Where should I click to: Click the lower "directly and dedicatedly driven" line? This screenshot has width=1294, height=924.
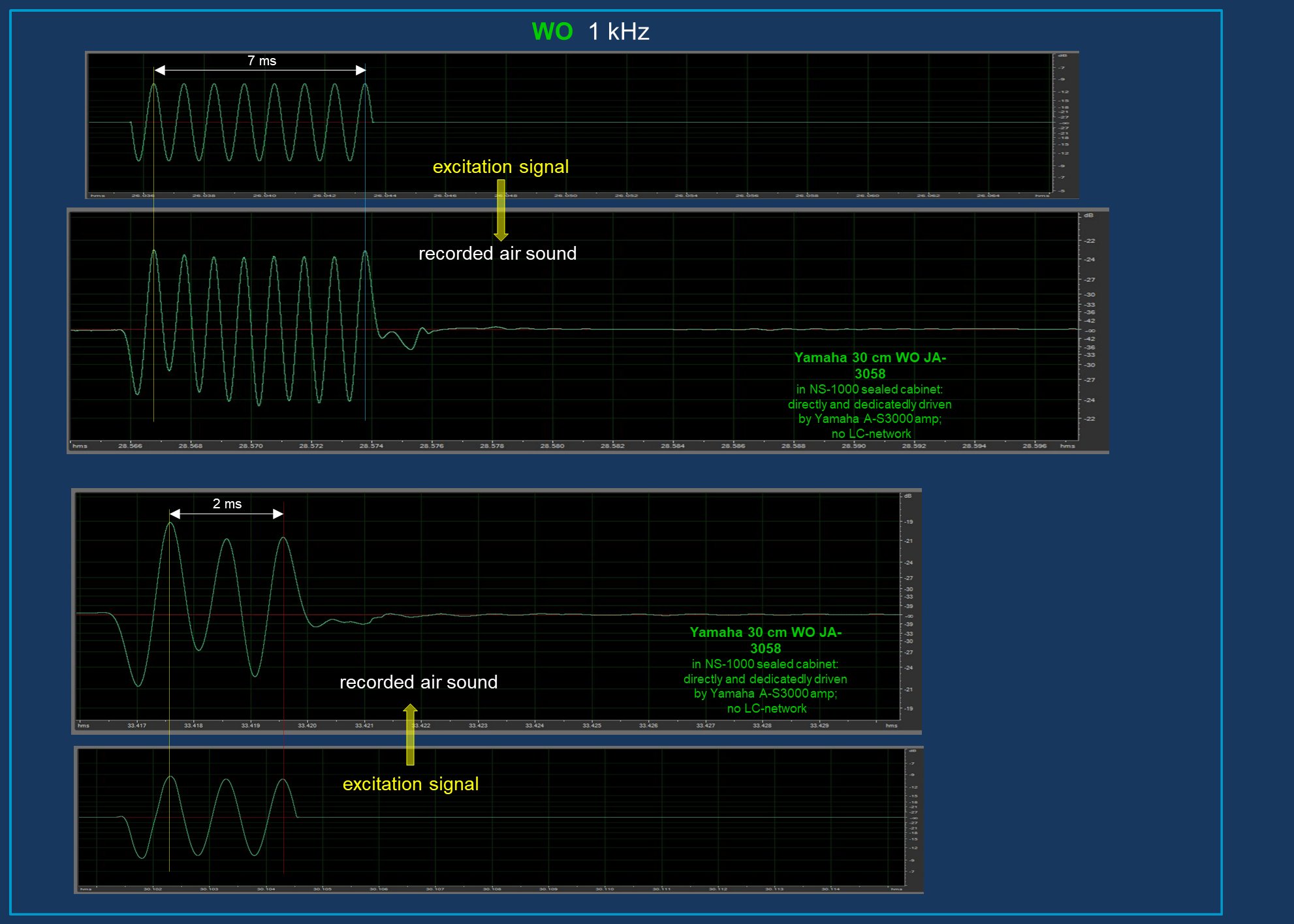765,679
